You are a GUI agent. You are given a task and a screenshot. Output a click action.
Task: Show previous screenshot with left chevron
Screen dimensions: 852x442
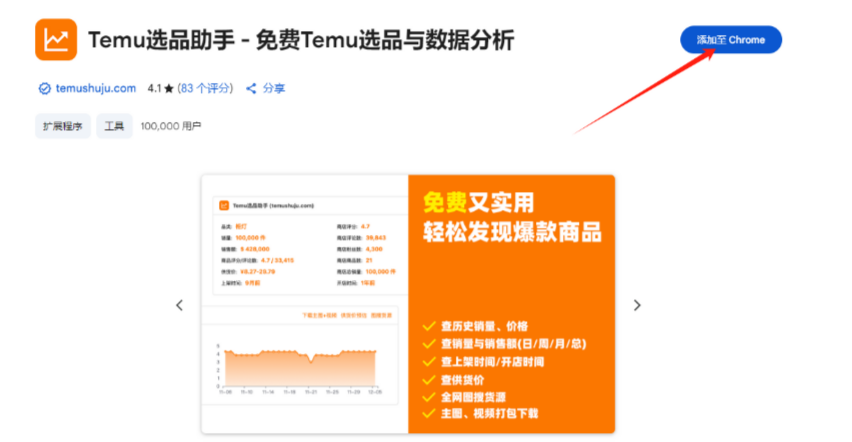pos(179,306)
